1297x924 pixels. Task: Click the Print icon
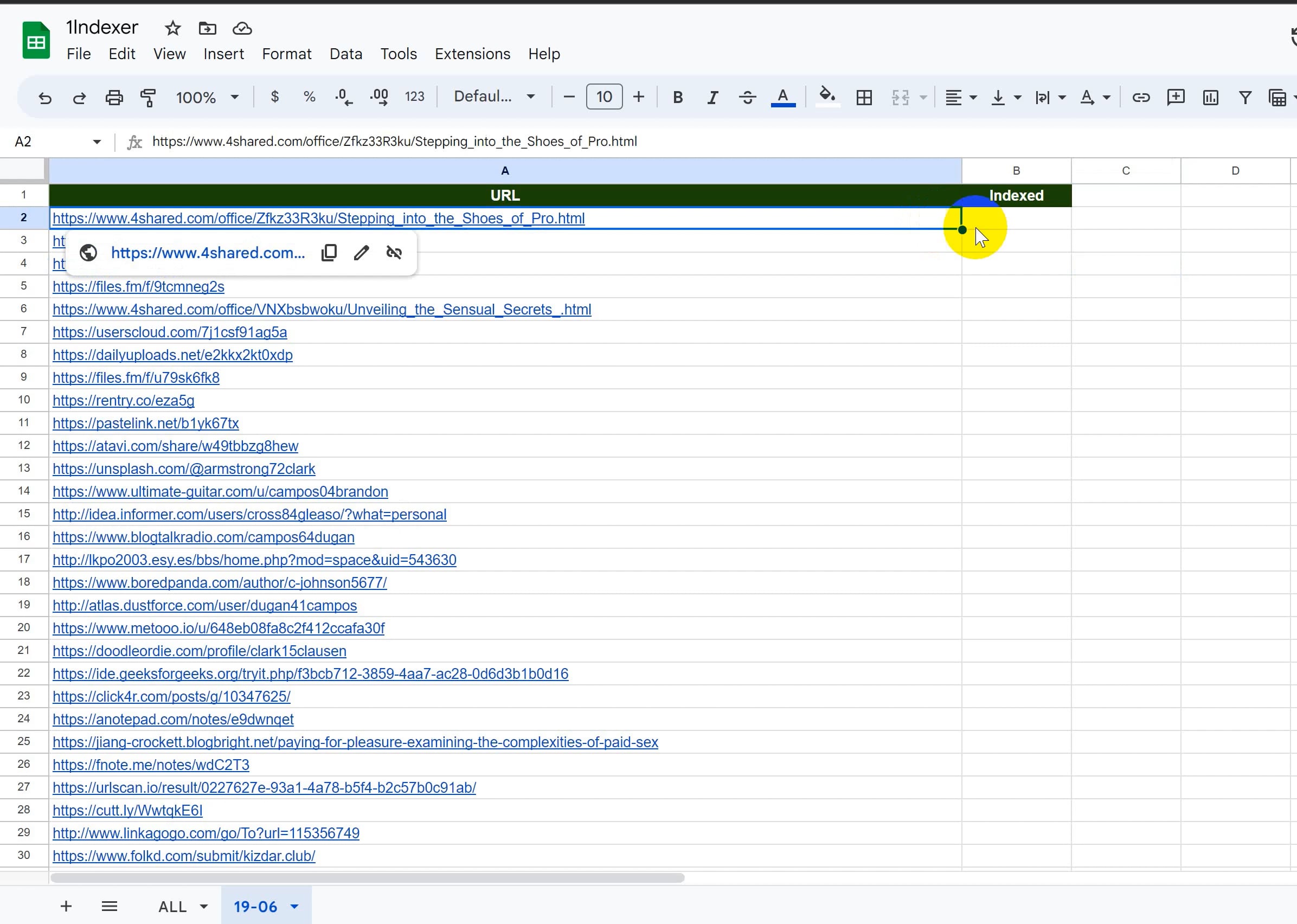(114, 98)
